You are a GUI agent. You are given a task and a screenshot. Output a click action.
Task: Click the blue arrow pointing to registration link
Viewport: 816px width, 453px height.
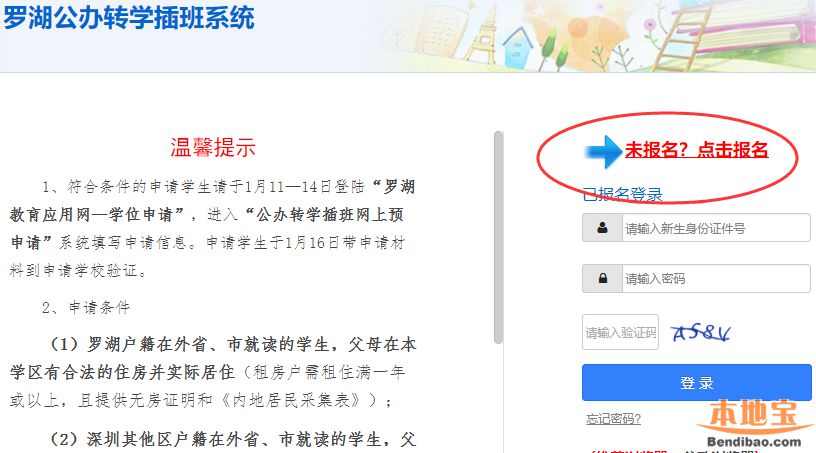[603, 152]
